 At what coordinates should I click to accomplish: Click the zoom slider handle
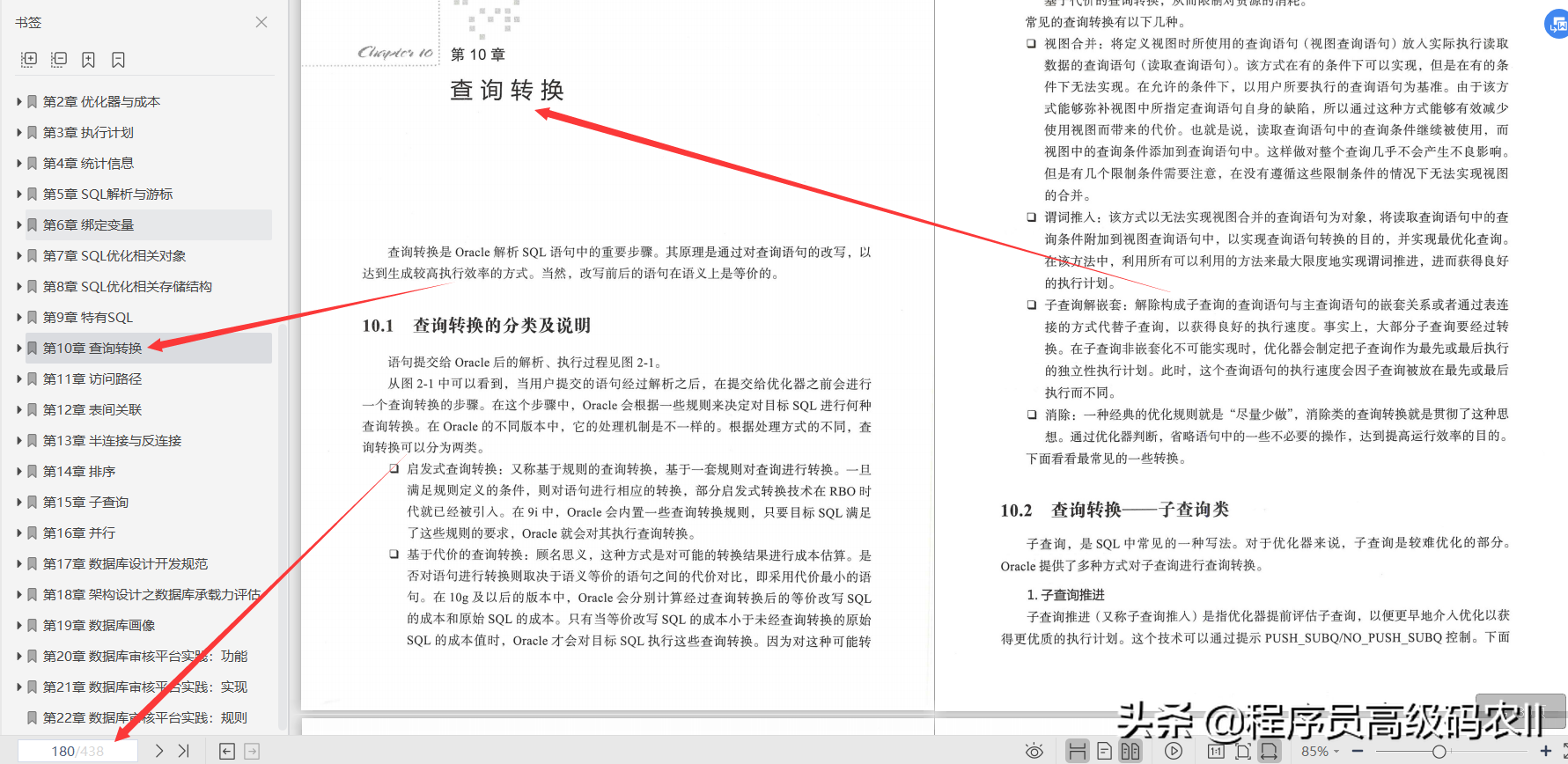coord(1439,751)
